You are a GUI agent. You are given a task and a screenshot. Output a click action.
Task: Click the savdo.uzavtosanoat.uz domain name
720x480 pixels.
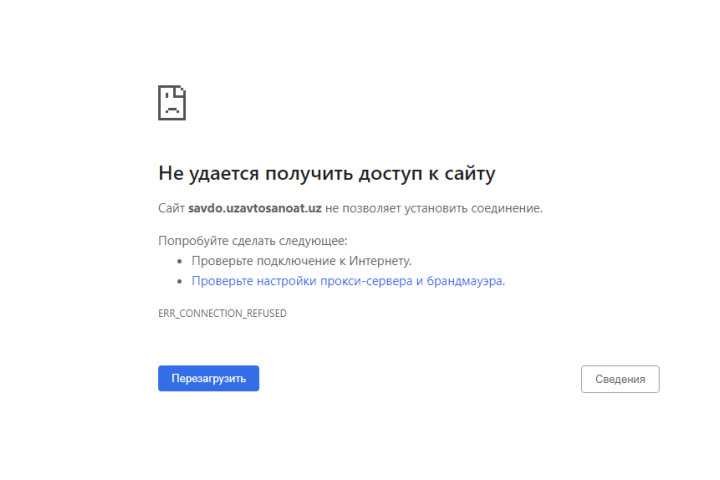(255, 208)
